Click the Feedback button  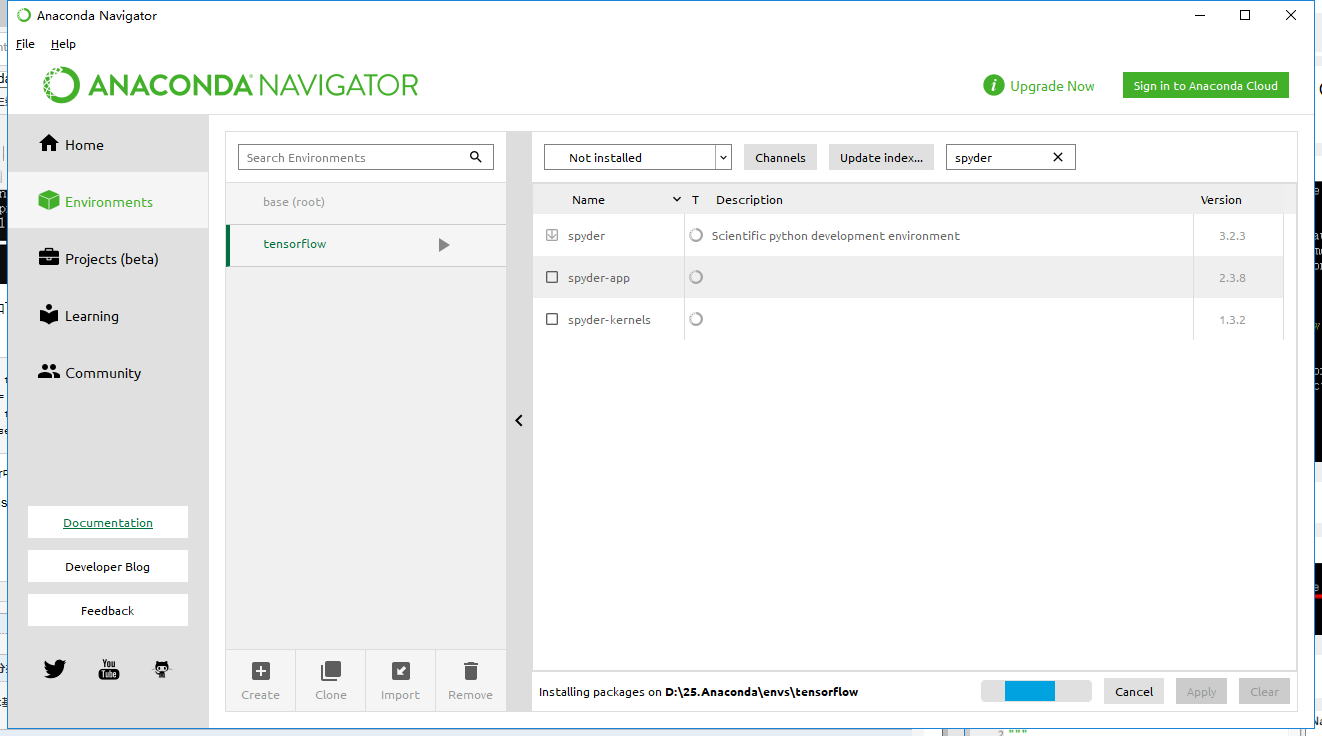[108, 610]
